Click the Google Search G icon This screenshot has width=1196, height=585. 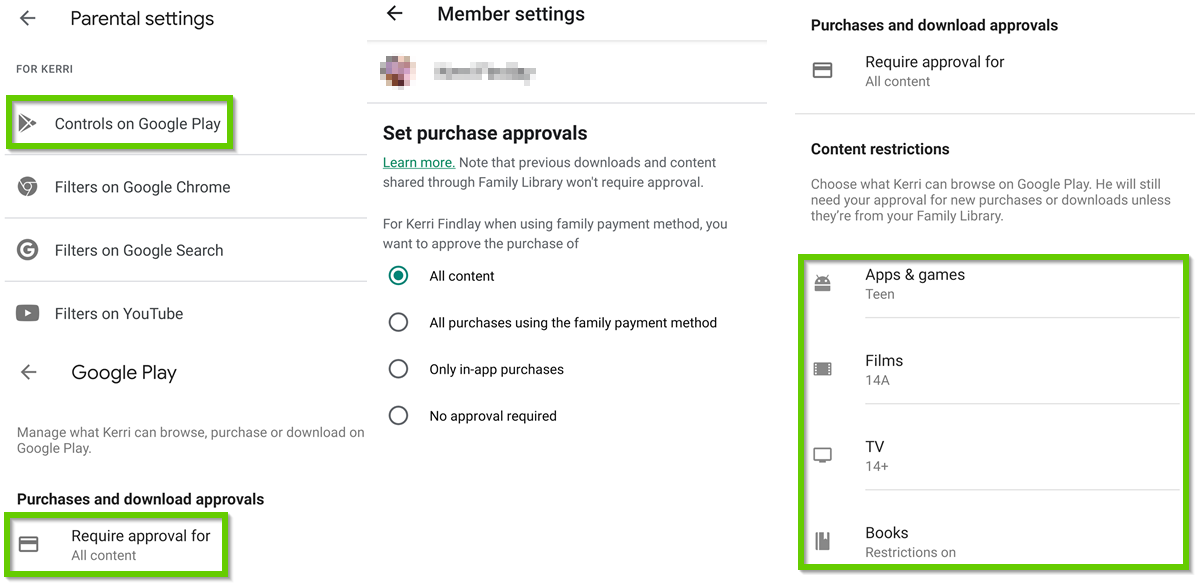click(x=27, y=250)
